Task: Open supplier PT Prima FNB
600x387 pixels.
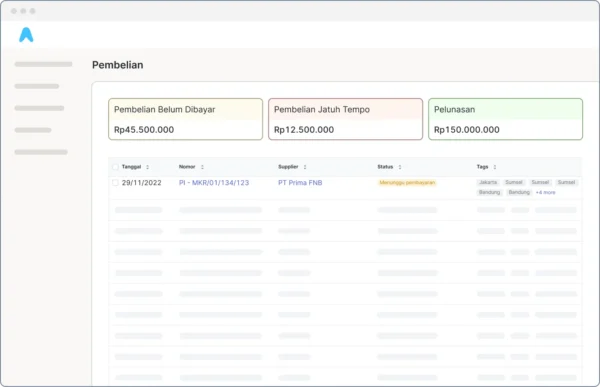Action: (x=300, y=183)
